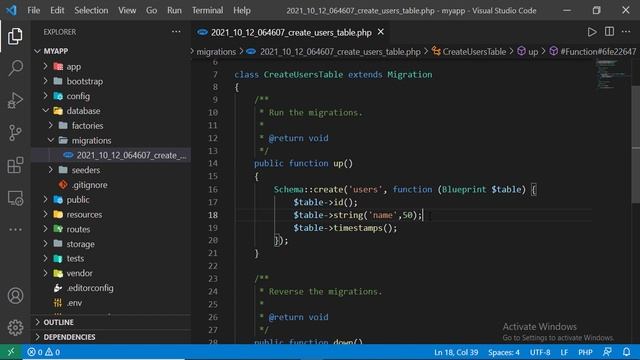Open the Selection menu
The image size is (640, 360).
tap(91, 10)
